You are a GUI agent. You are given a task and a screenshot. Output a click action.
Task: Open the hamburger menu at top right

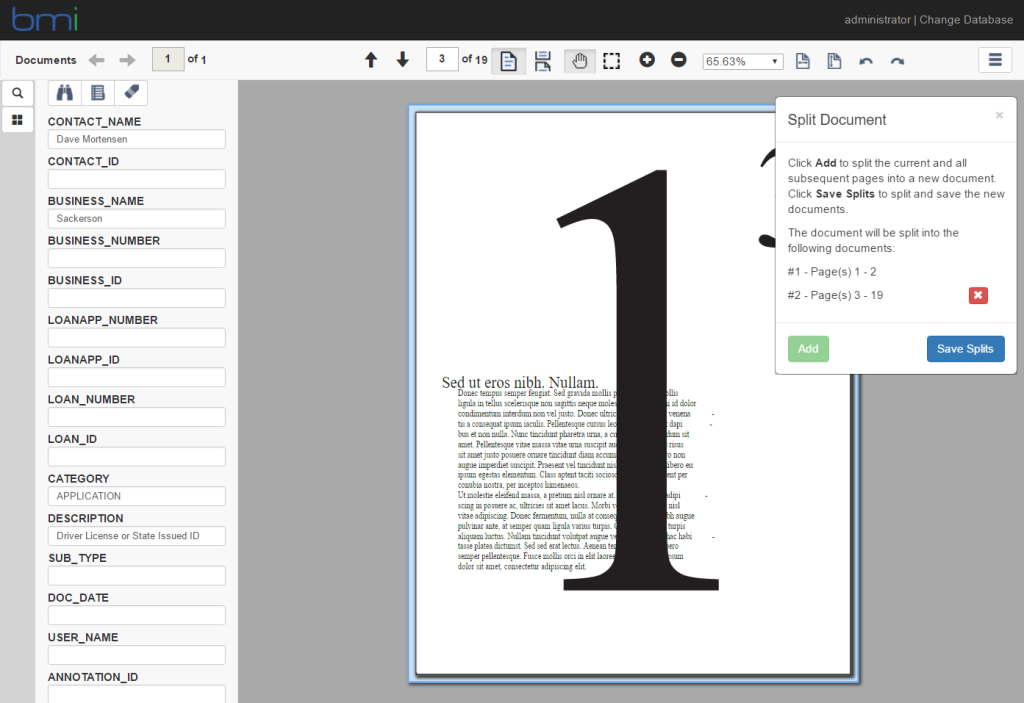pyautogui.click(x=995, y=60)
